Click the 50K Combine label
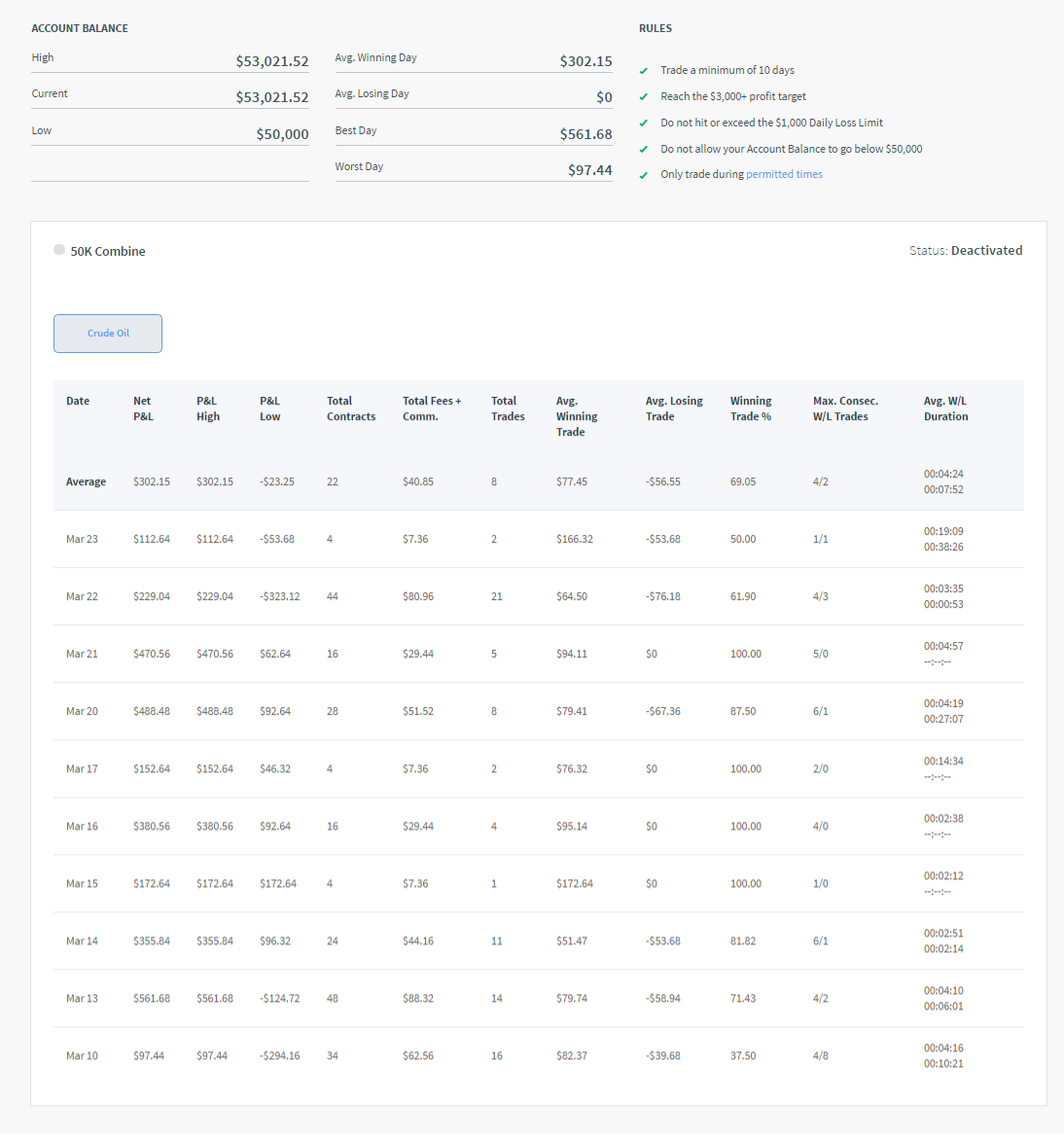 (x=106, y=251)
